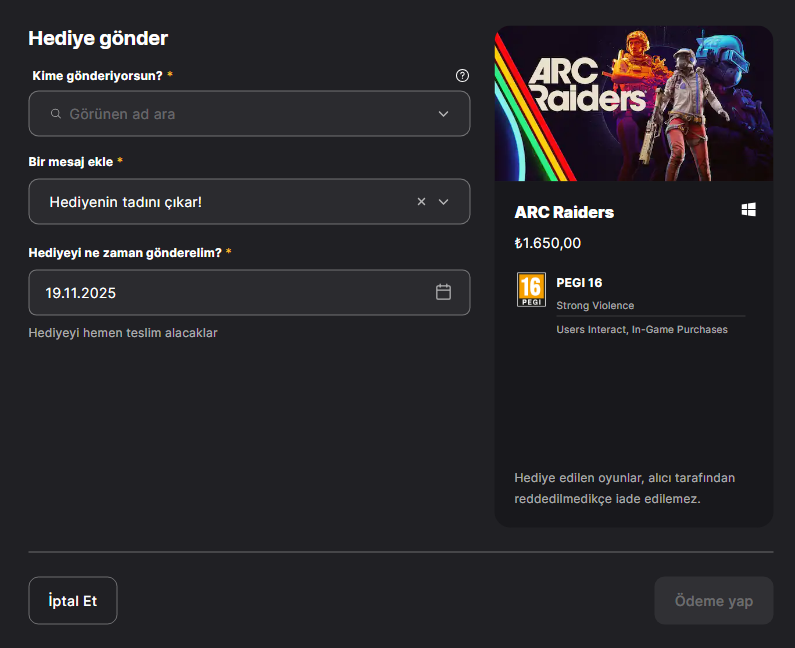
Task: Click the Users Interact, In-Game Purchases text
Action: click(642, 329)
